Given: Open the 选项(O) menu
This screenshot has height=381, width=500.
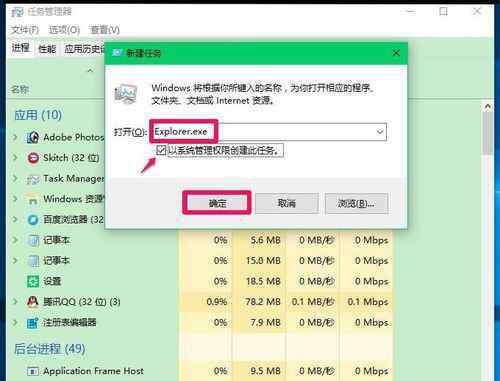Looking at the screenshot, I should click(x=64, y=30).
